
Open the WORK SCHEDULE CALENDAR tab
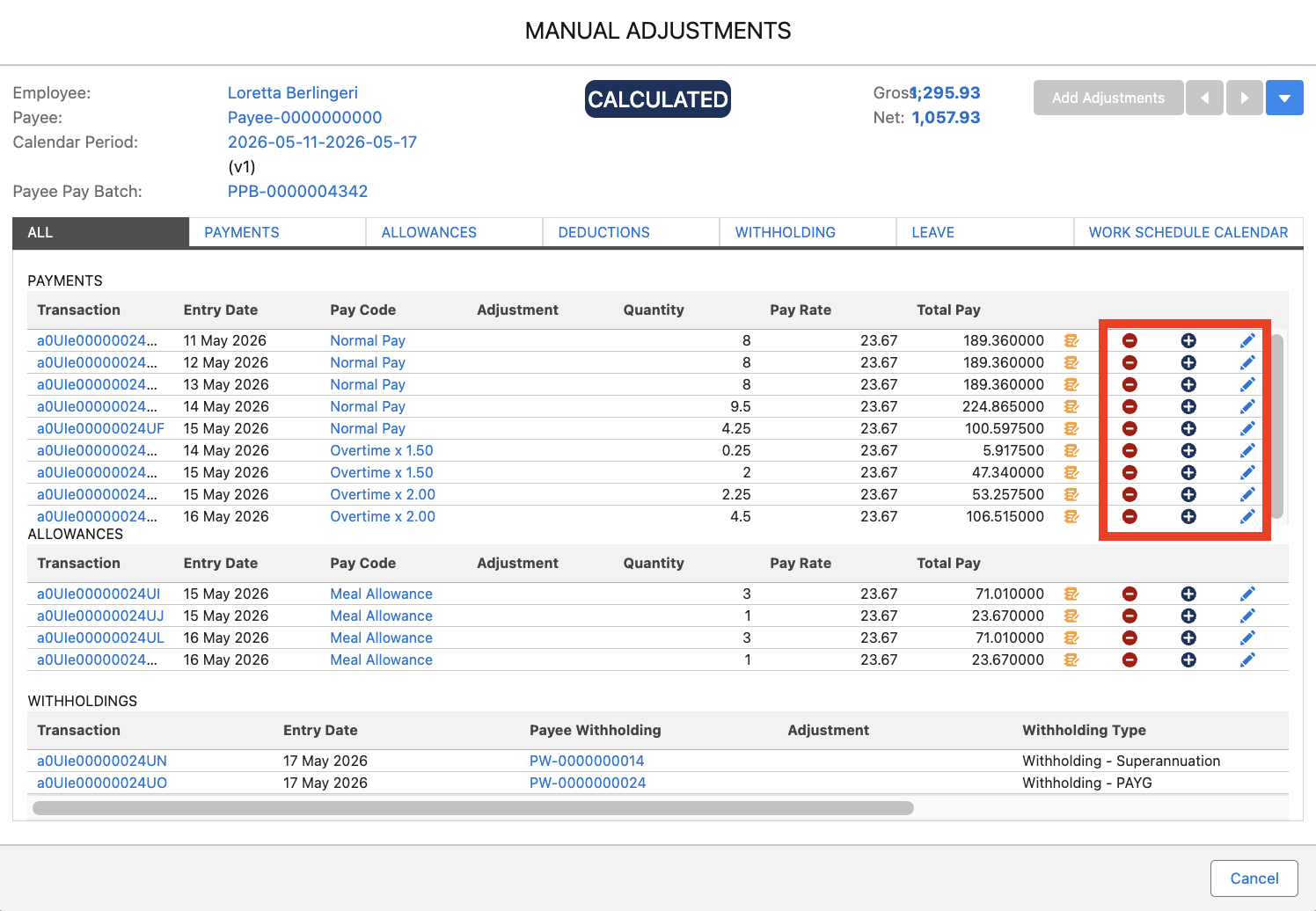1188,232
